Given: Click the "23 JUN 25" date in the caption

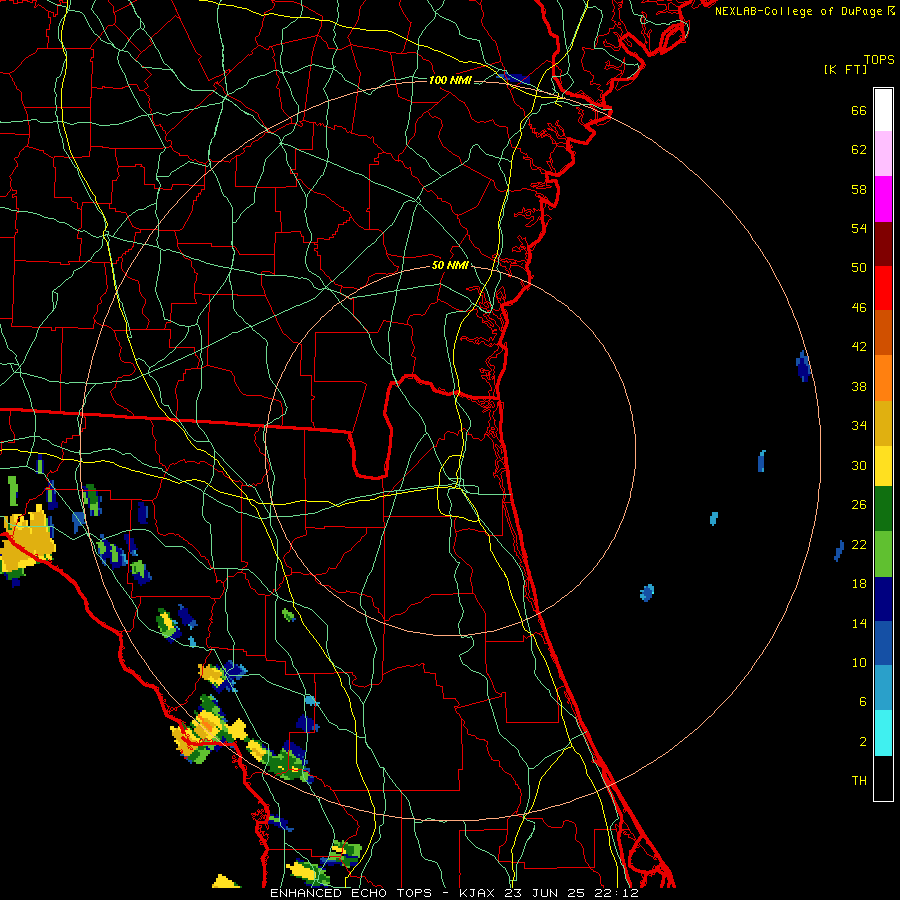Looking at the screenshot, I should (545, 893).
